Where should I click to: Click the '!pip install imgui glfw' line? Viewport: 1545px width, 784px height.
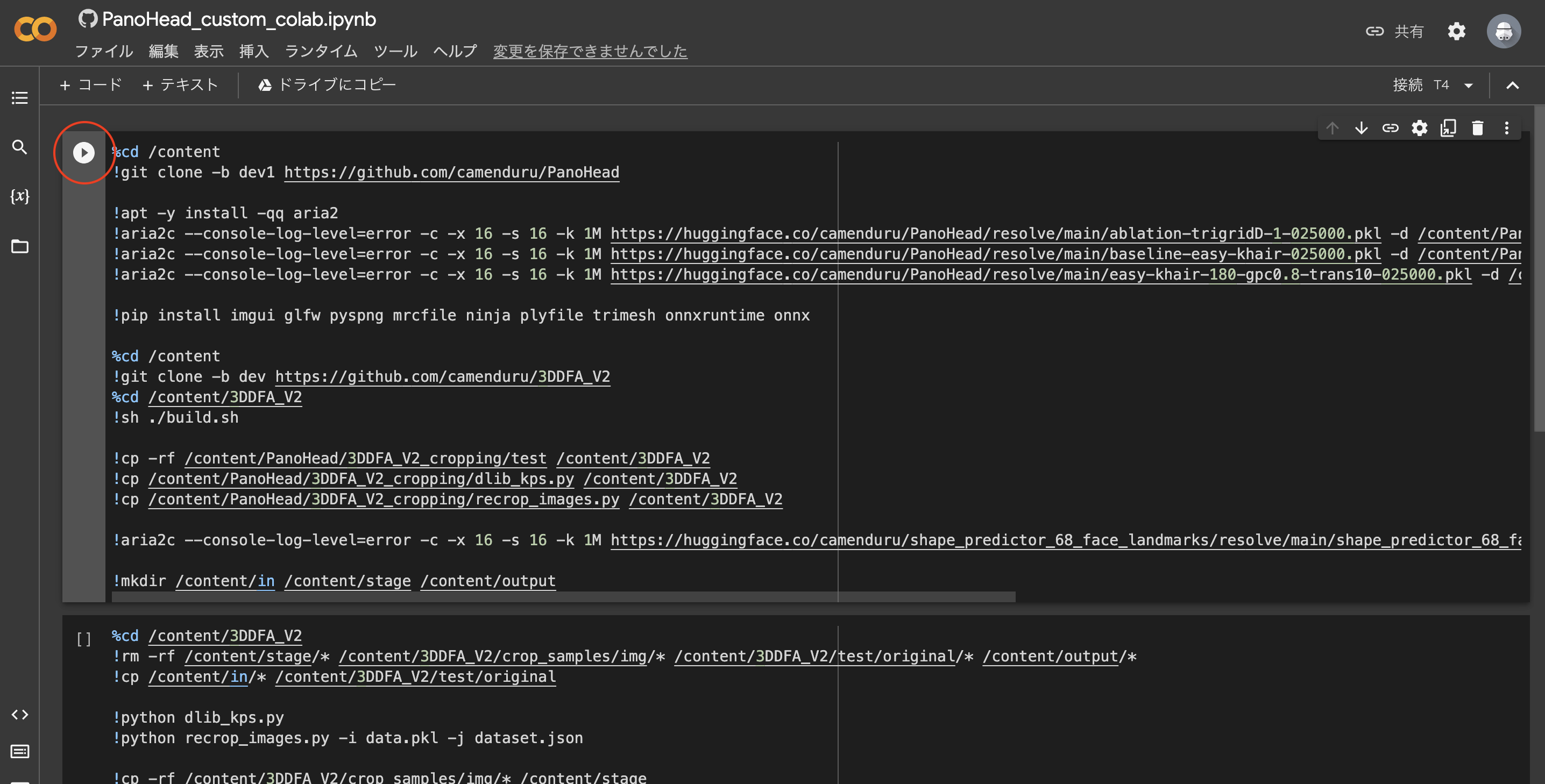point(461,316)
